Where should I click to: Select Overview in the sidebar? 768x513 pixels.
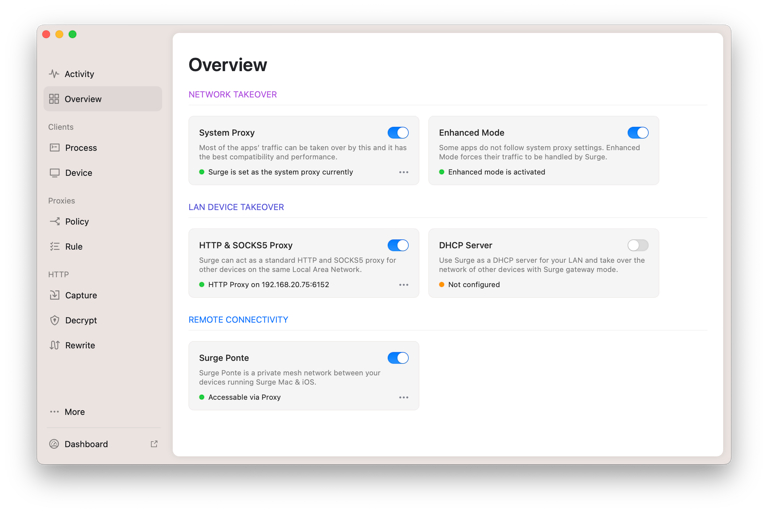(x=102, y=99)
